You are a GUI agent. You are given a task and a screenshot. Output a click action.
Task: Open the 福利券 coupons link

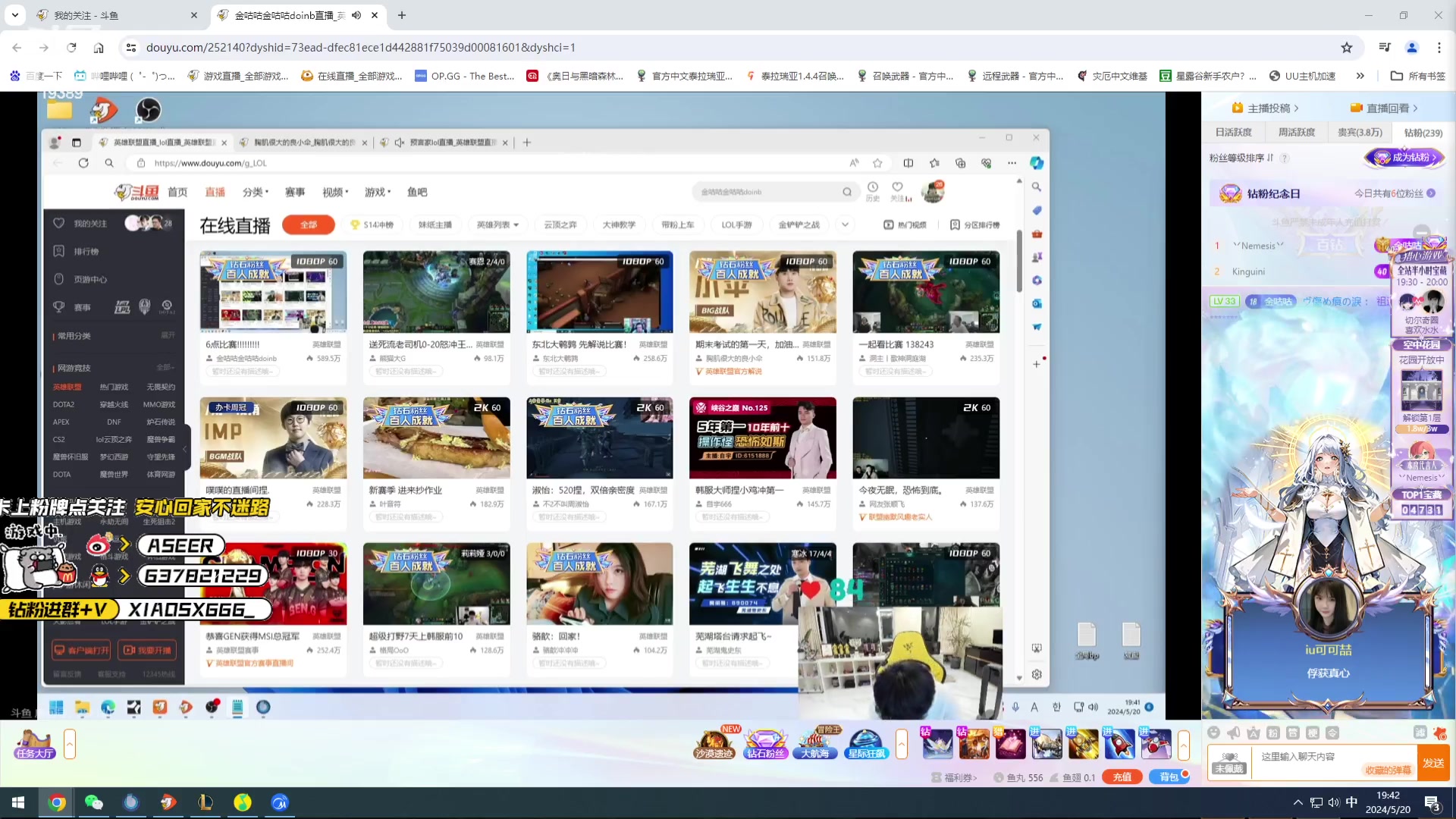click(x=955, y=777)
